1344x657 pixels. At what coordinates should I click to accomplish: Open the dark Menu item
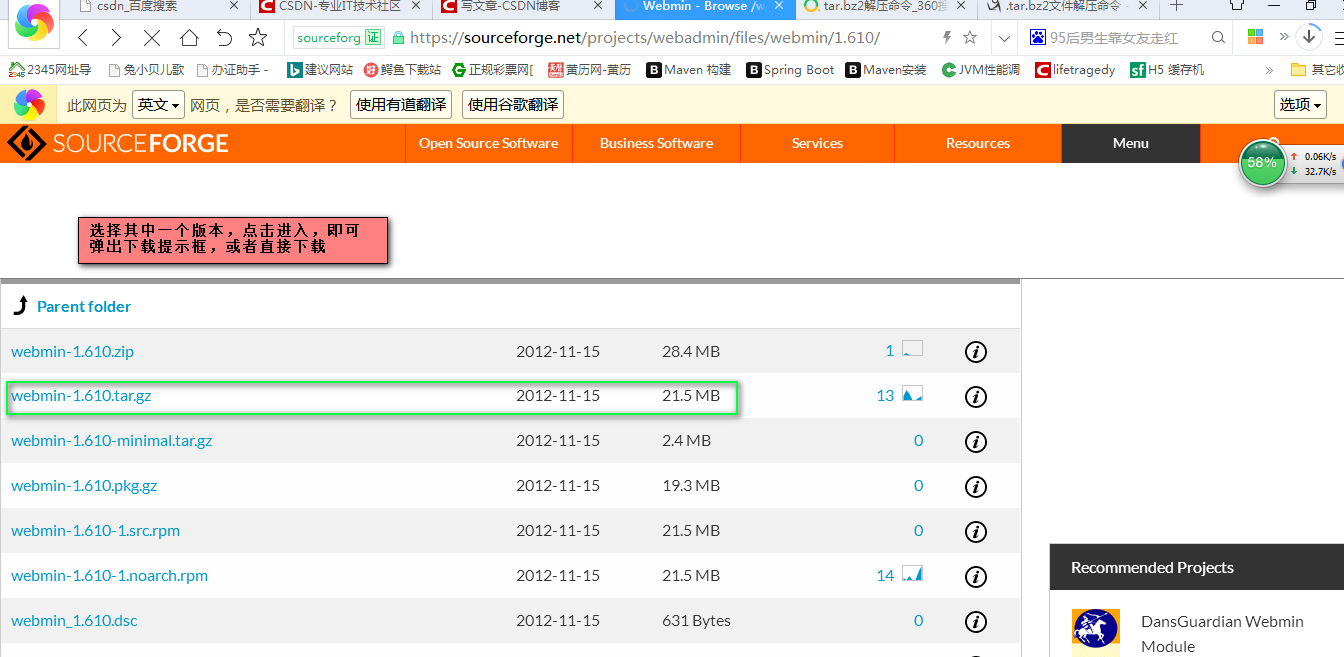tap(1131, 143)
